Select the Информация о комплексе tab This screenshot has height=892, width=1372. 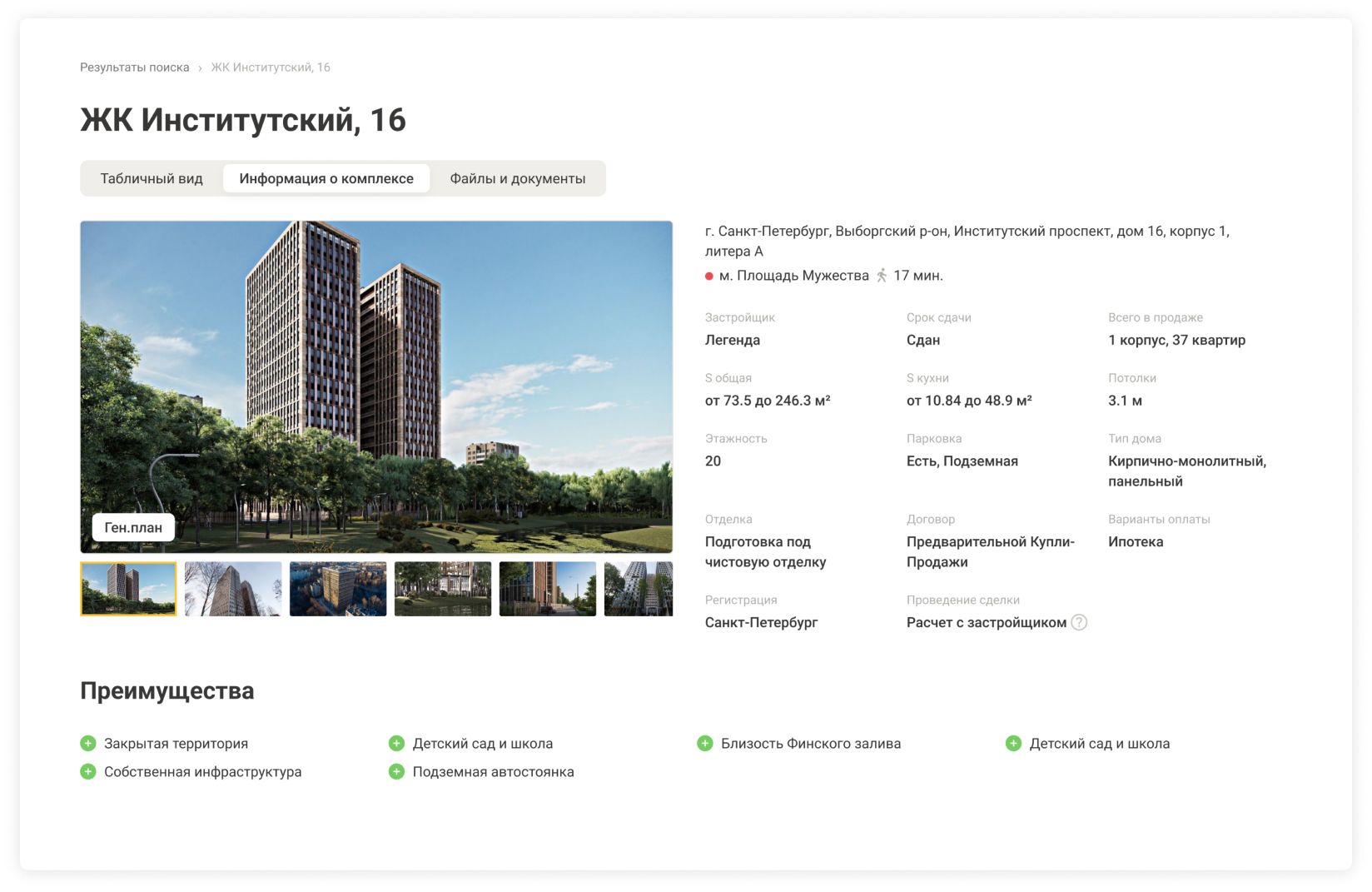326,178
